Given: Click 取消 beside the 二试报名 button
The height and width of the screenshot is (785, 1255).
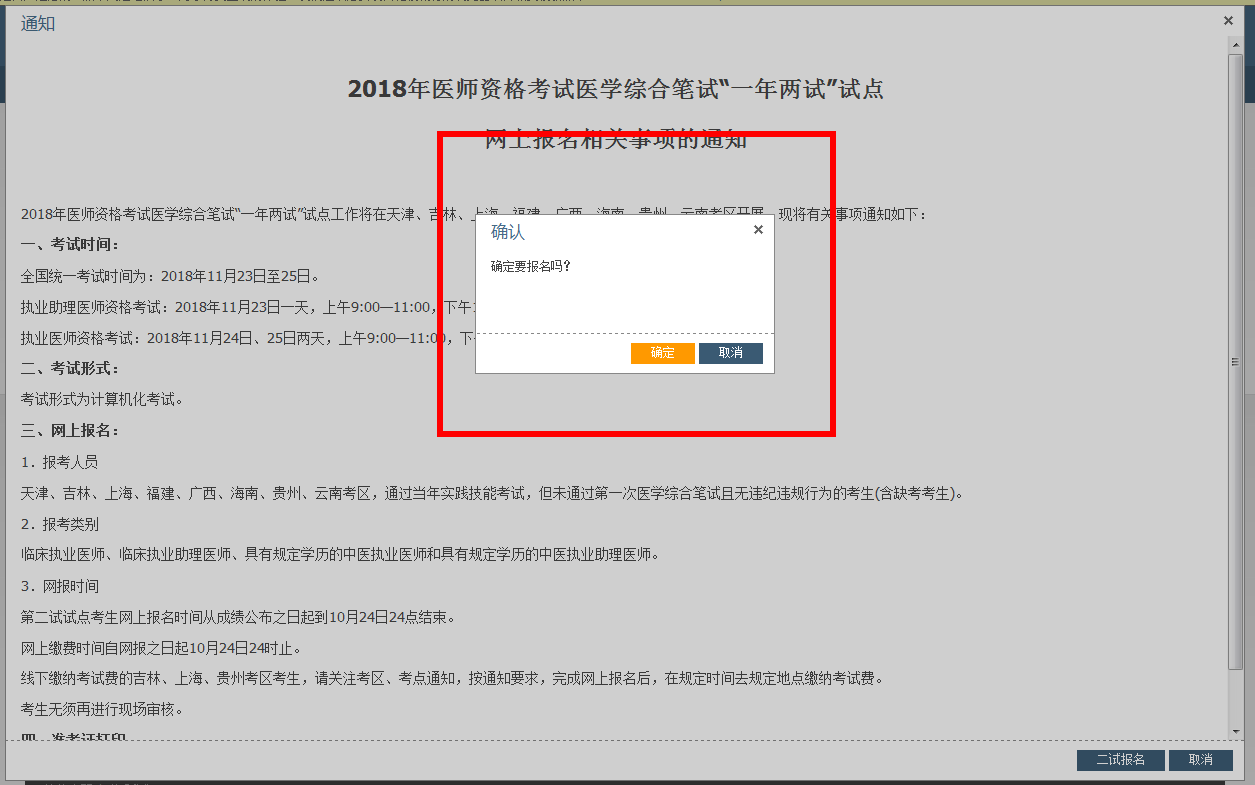Looking at the screenshot, I should (x=1200, y=760).
